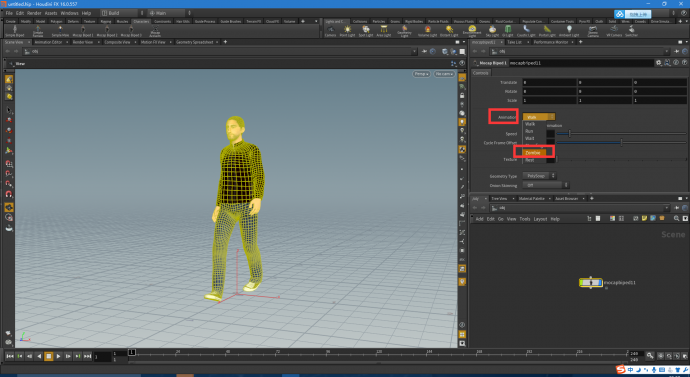Screen dimensions: 690x377
Task: Adjust the Speed slider
Action: pos(621,133)
